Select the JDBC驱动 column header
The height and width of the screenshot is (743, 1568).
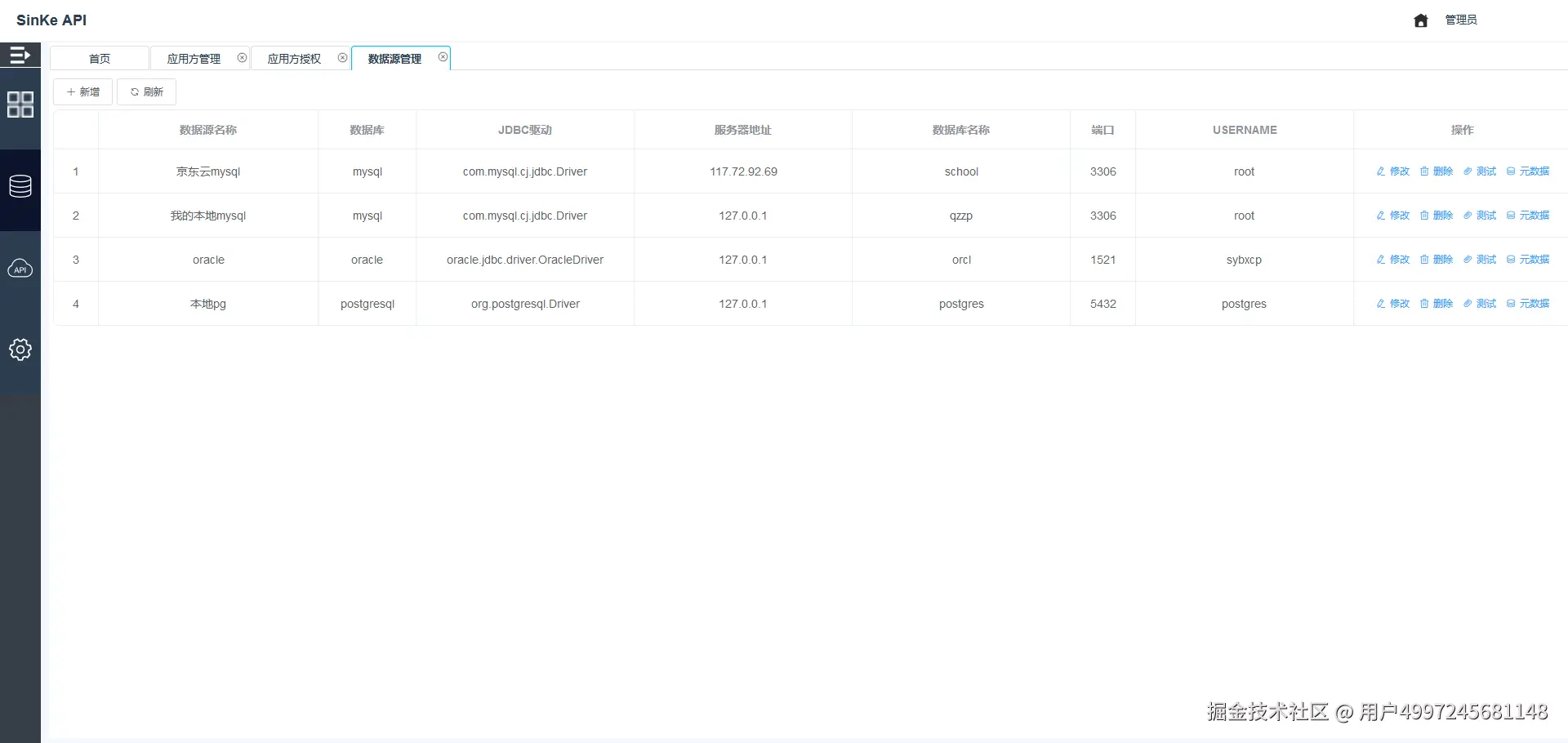(525, 130)
